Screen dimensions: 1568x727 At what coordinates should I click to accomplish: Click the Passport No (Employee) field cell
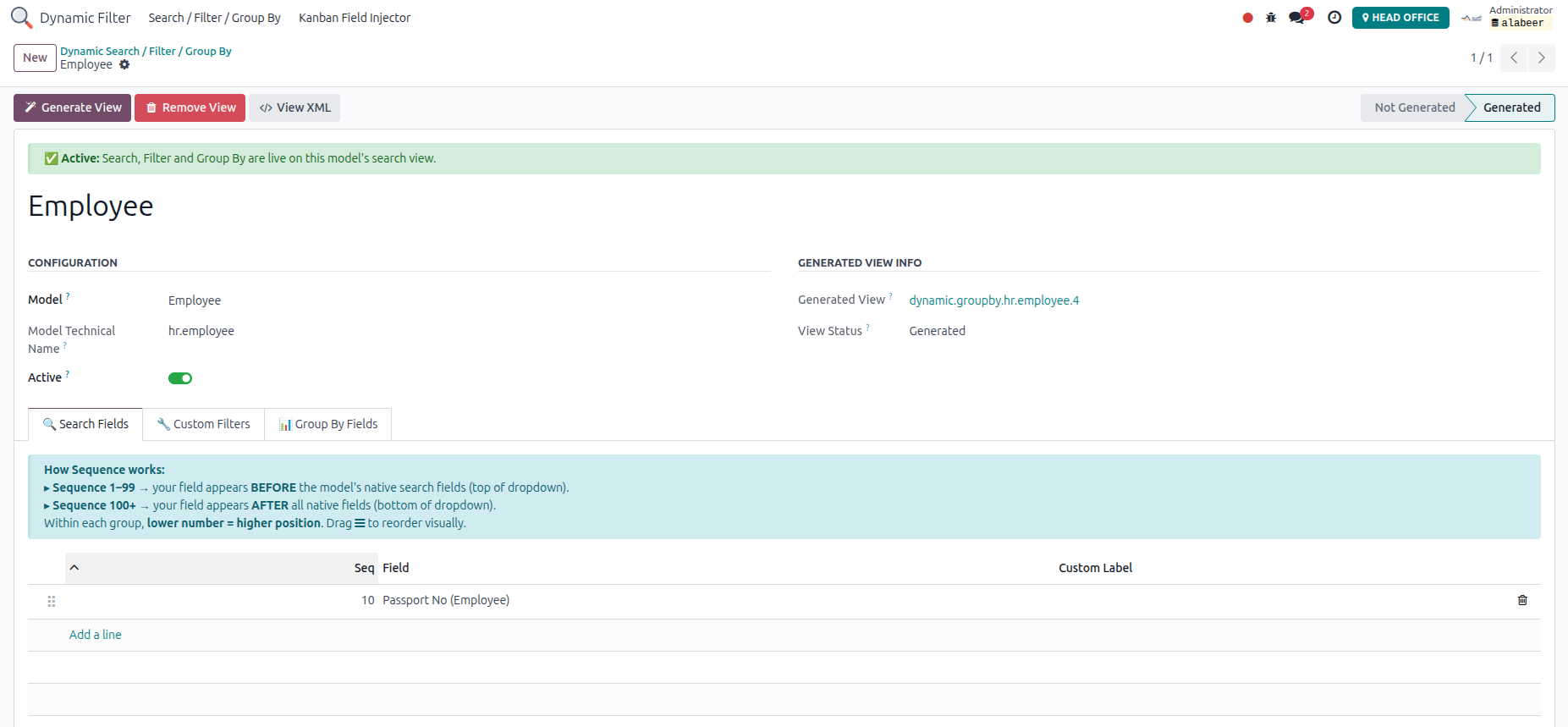click(717, 600)
